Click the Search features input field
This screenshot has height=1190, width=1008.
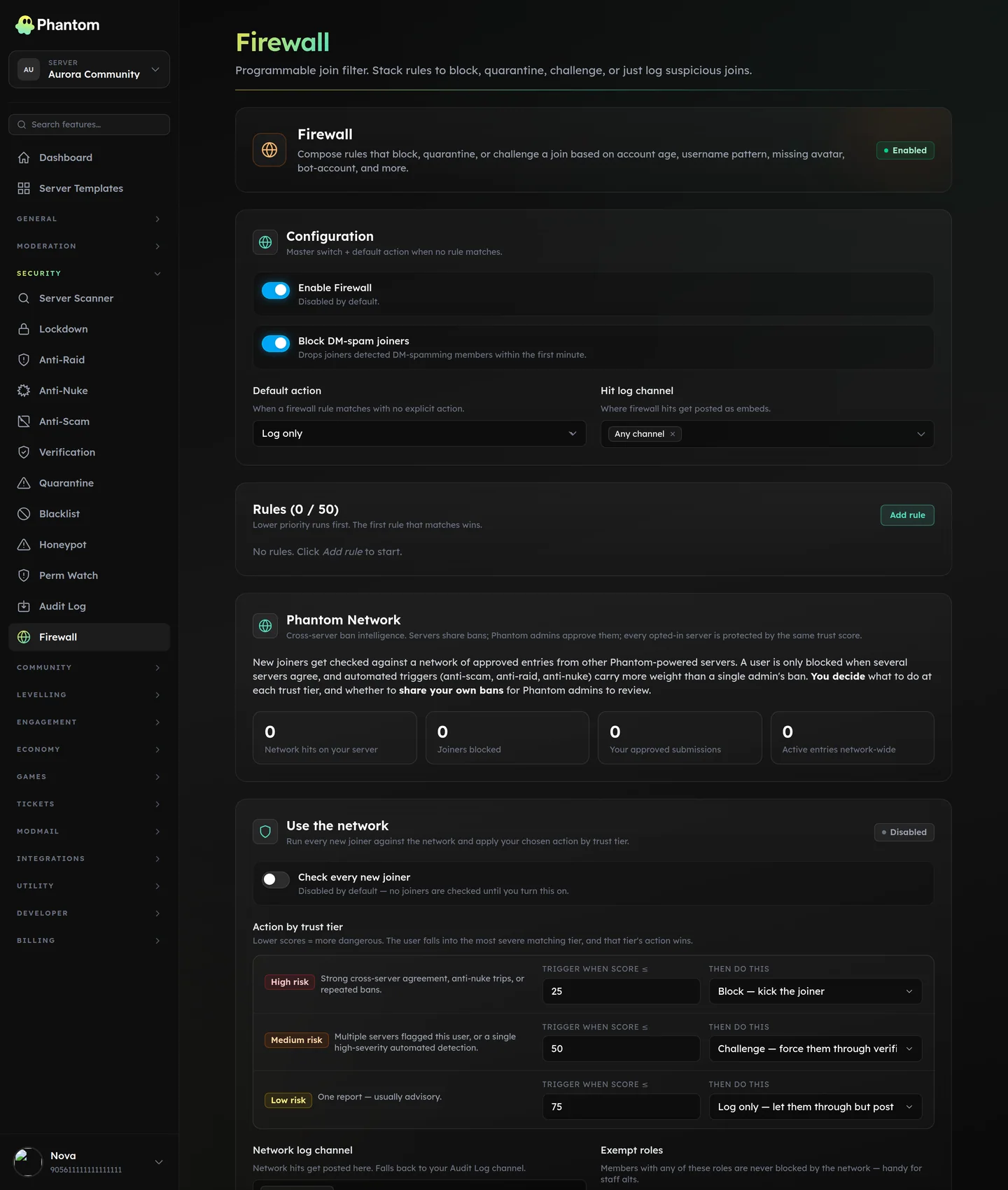pos(89,125)
